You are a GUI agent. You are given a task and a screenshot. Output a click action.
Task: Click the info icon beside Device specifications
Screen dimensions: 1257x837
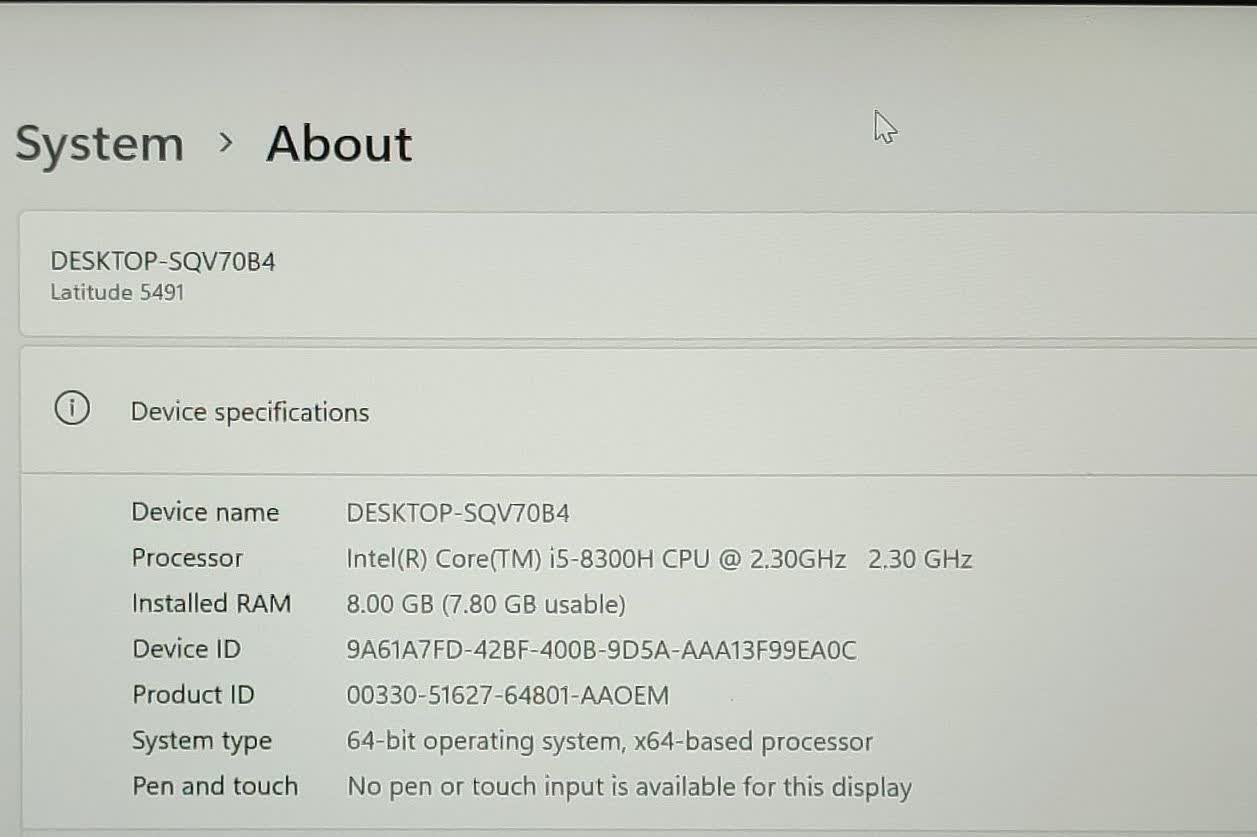(x=72, y=409)
